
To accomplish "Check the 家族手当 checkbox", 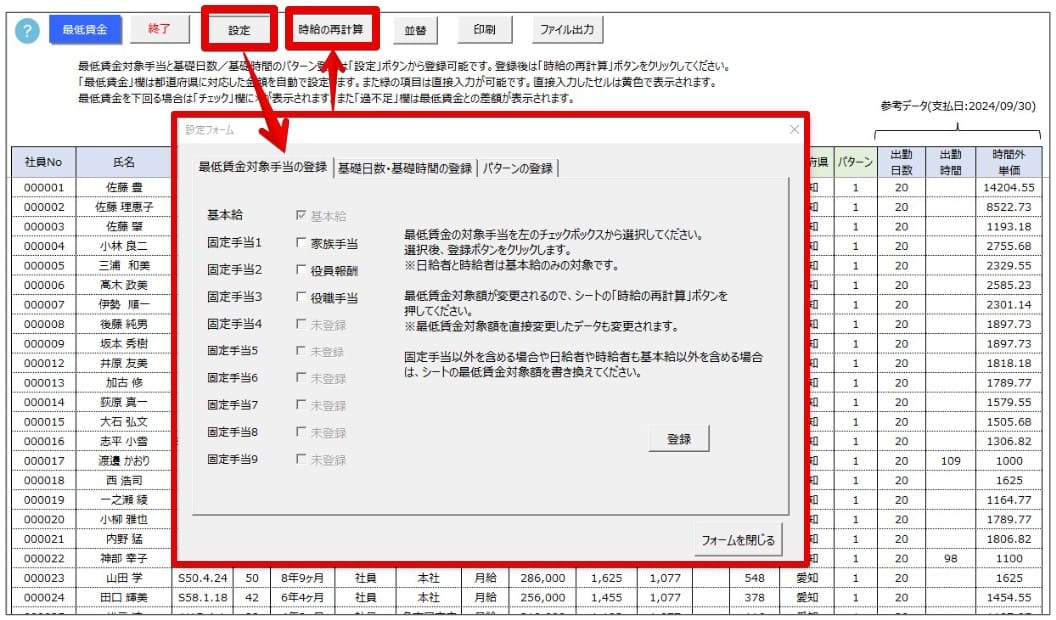I will tap(301, 243).
